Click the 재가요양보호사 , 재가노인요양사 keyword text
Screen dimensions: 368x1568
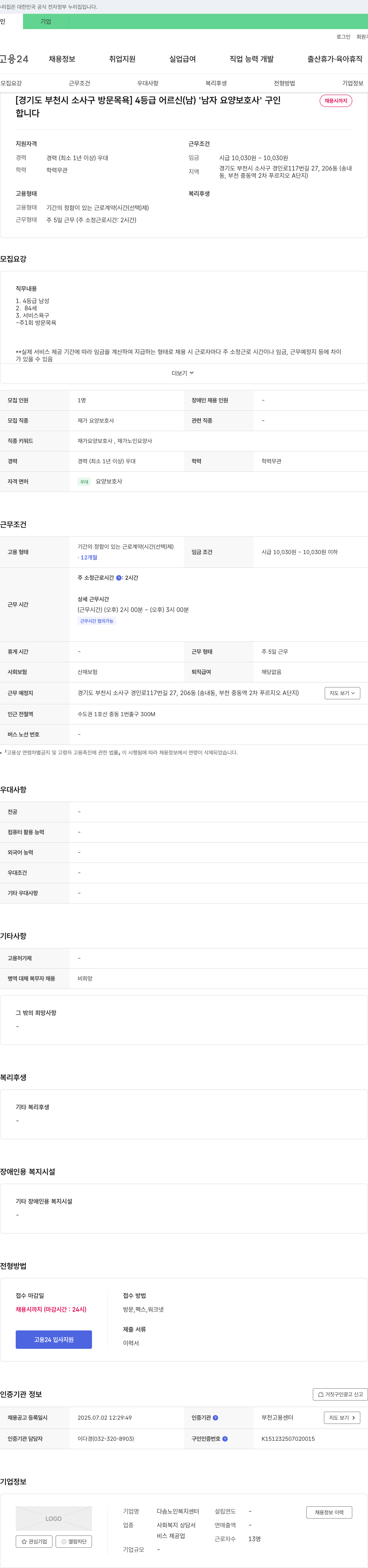[x=115, y=441]
